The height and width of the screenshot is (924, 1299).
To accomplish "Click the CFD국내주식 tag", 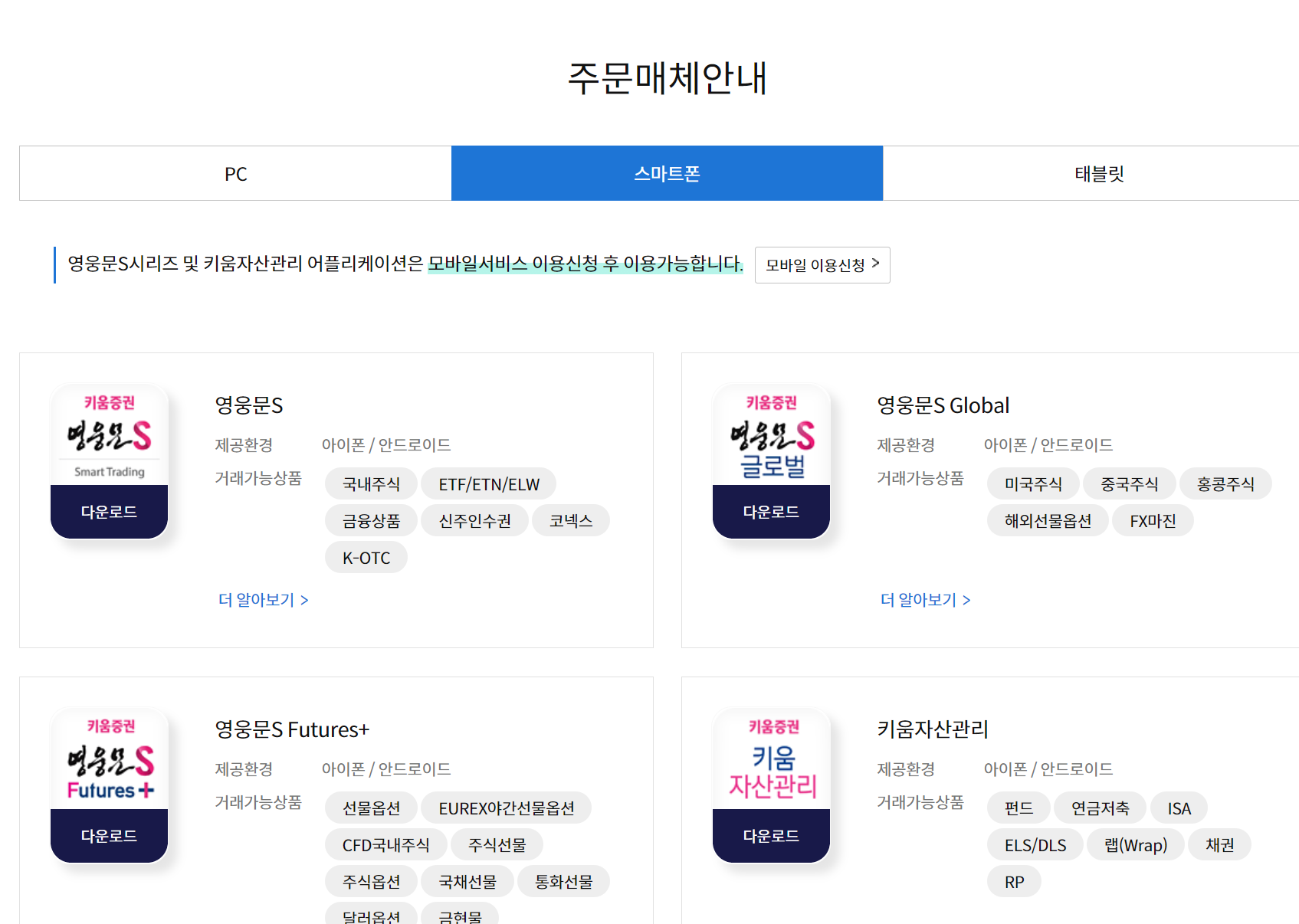I will tap(385, 845).
